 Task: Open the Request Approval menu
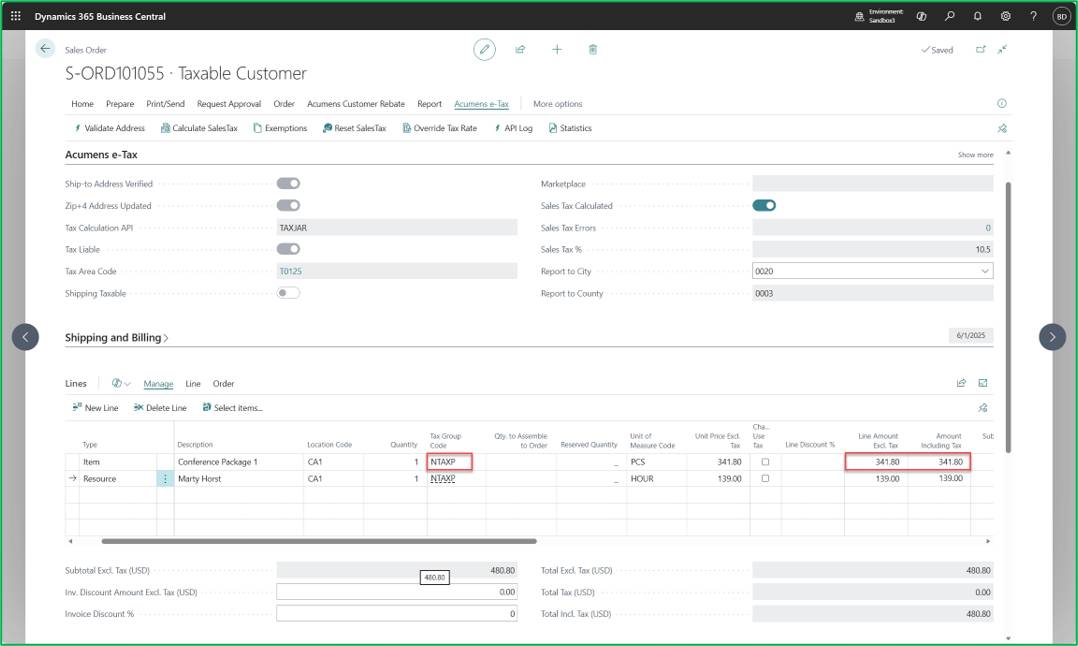pyautogui.click(x=229, y=104)
